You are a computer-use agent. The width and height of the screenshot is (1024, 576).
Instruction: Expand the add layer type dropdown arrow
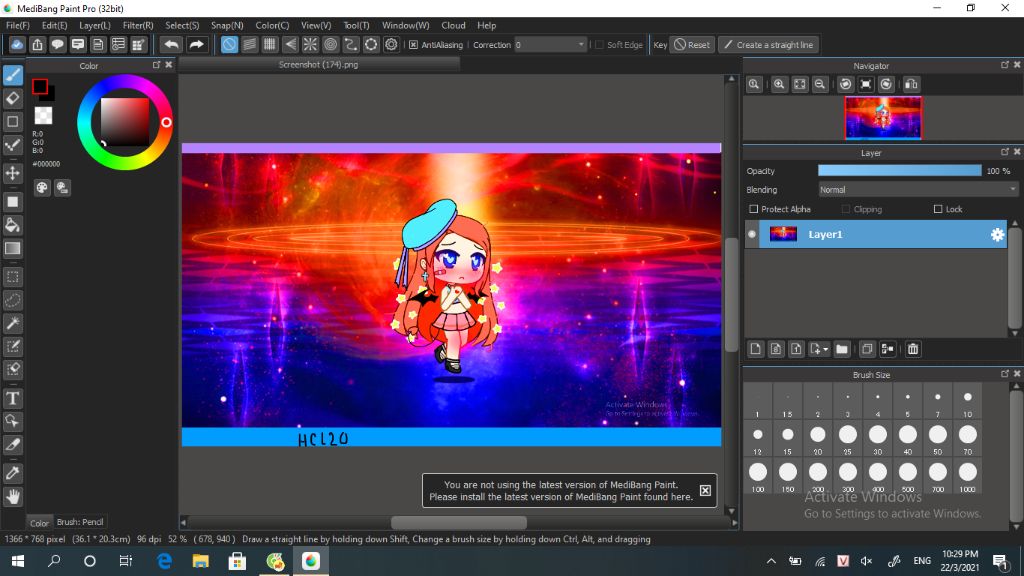(825, 349)
